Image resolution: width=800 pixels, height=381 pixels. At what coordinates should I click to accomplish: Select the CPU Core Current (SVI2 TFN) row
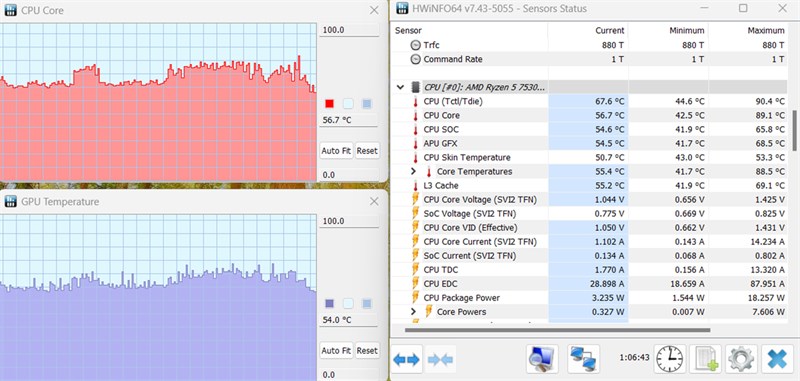(590, 242)
